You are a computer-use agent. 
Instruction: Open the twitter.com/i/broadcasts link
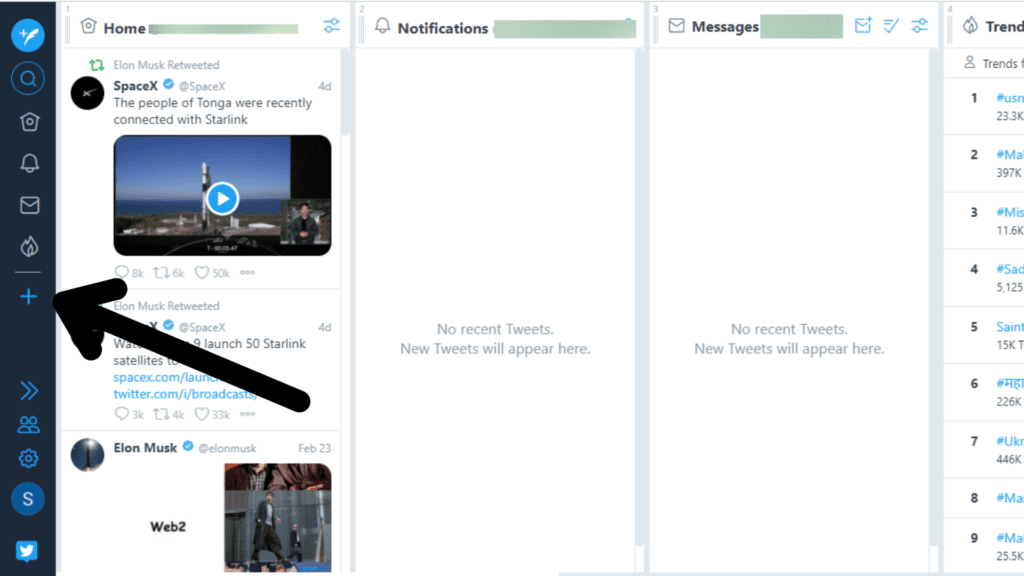(185, 394)
